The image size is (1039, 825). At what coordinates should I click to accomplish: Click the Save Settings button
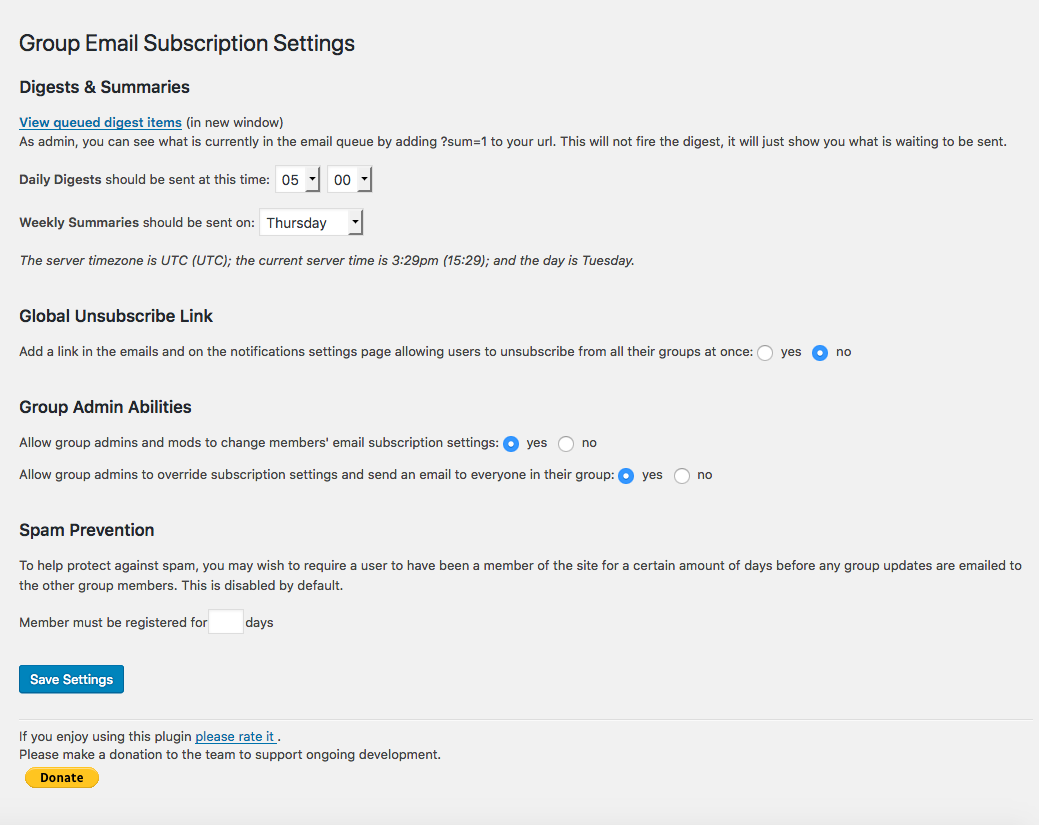(x=72, y=679)
